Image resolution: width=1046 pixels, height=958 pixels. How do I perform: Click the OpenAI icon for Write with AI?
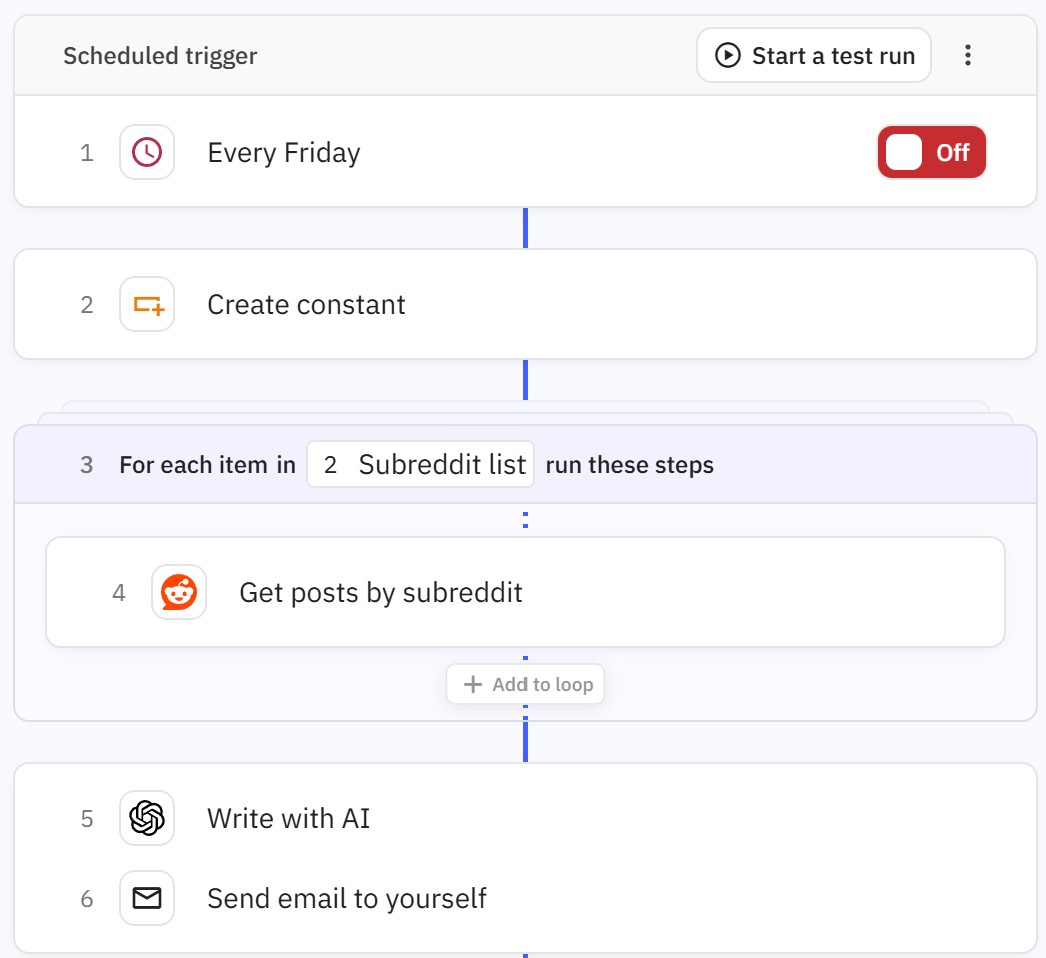pyautogui.click(x=147, y=818)
